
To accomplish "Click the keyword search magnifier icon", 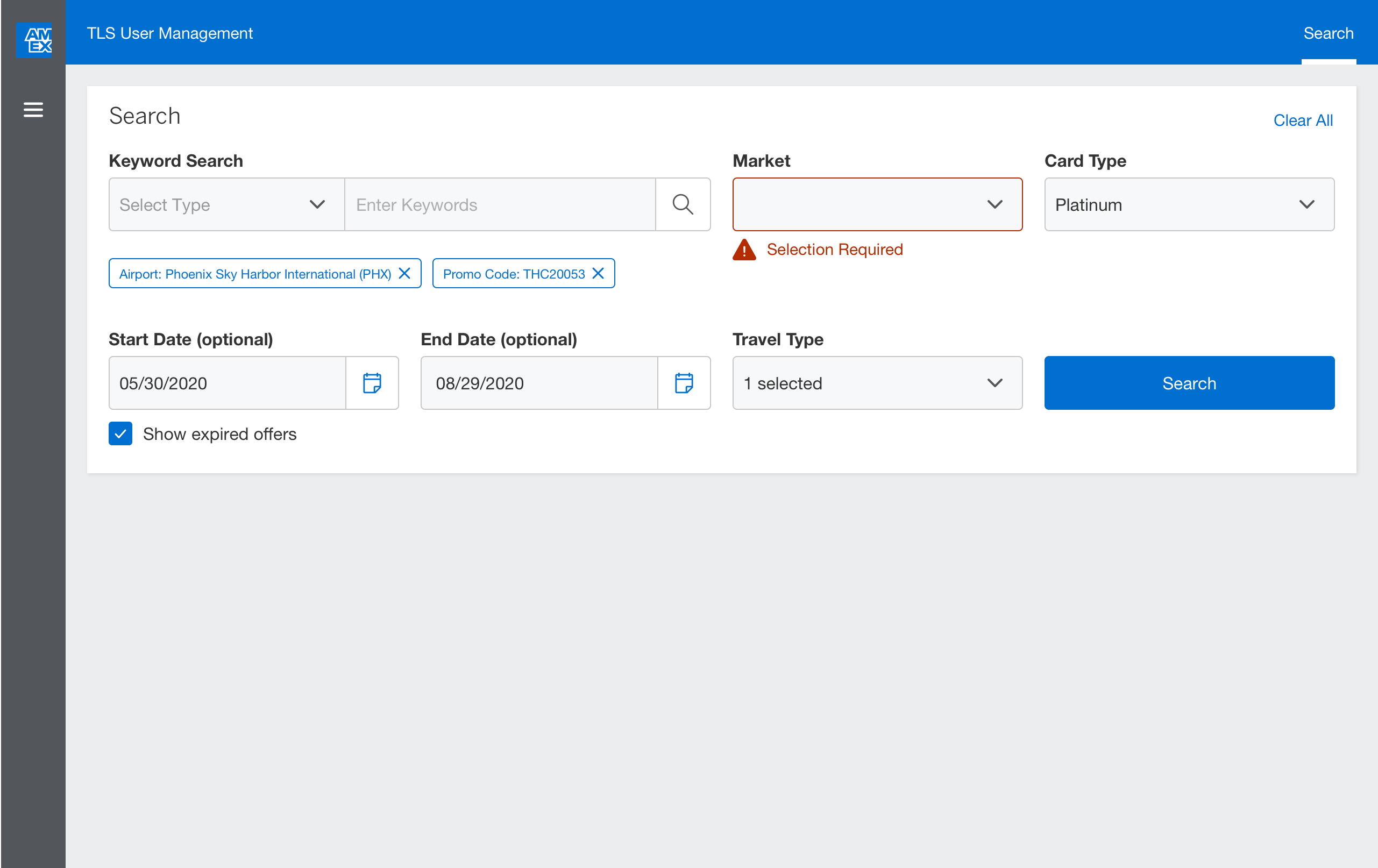I will (x=683, y=204).
